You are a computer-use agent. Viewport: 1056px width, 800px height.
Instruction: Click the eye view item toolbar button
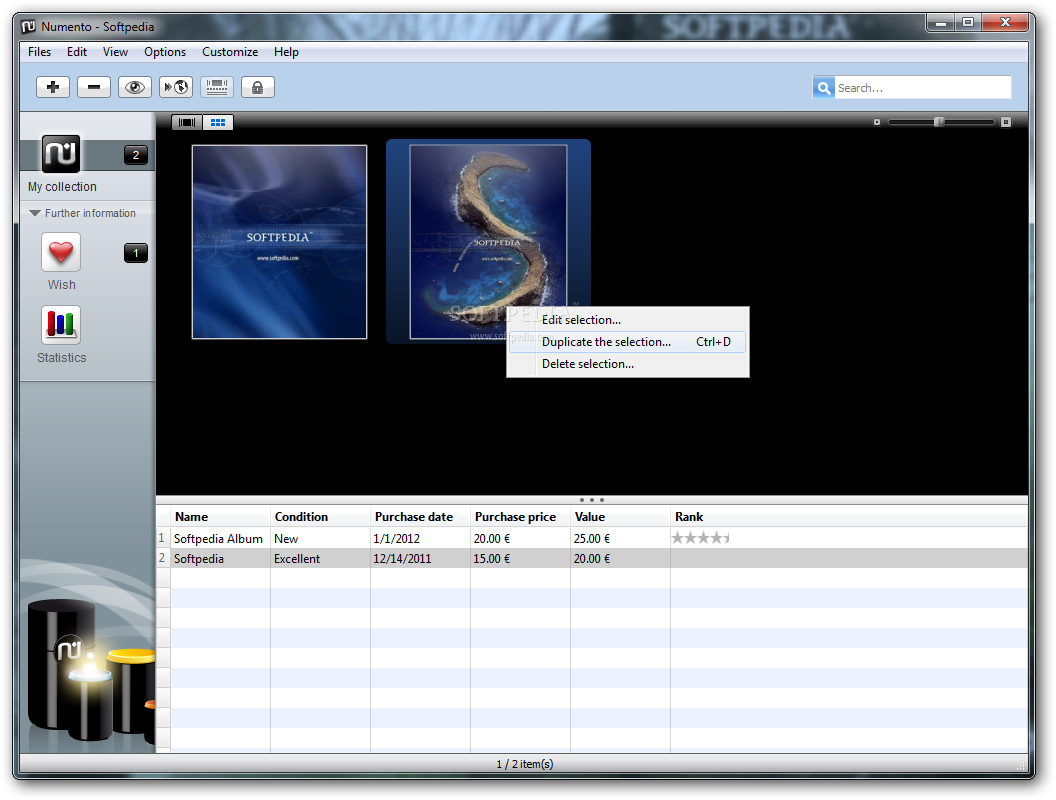tap(135, 87)
